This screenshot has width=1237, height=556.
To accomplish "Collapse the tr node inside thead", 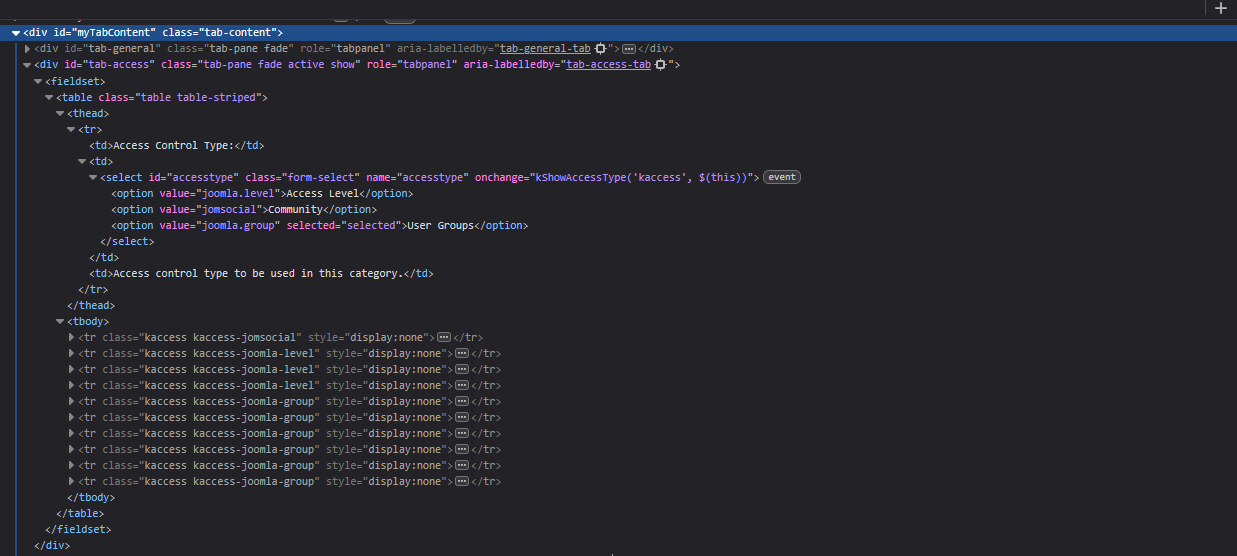I will click(x=71, y=129).
